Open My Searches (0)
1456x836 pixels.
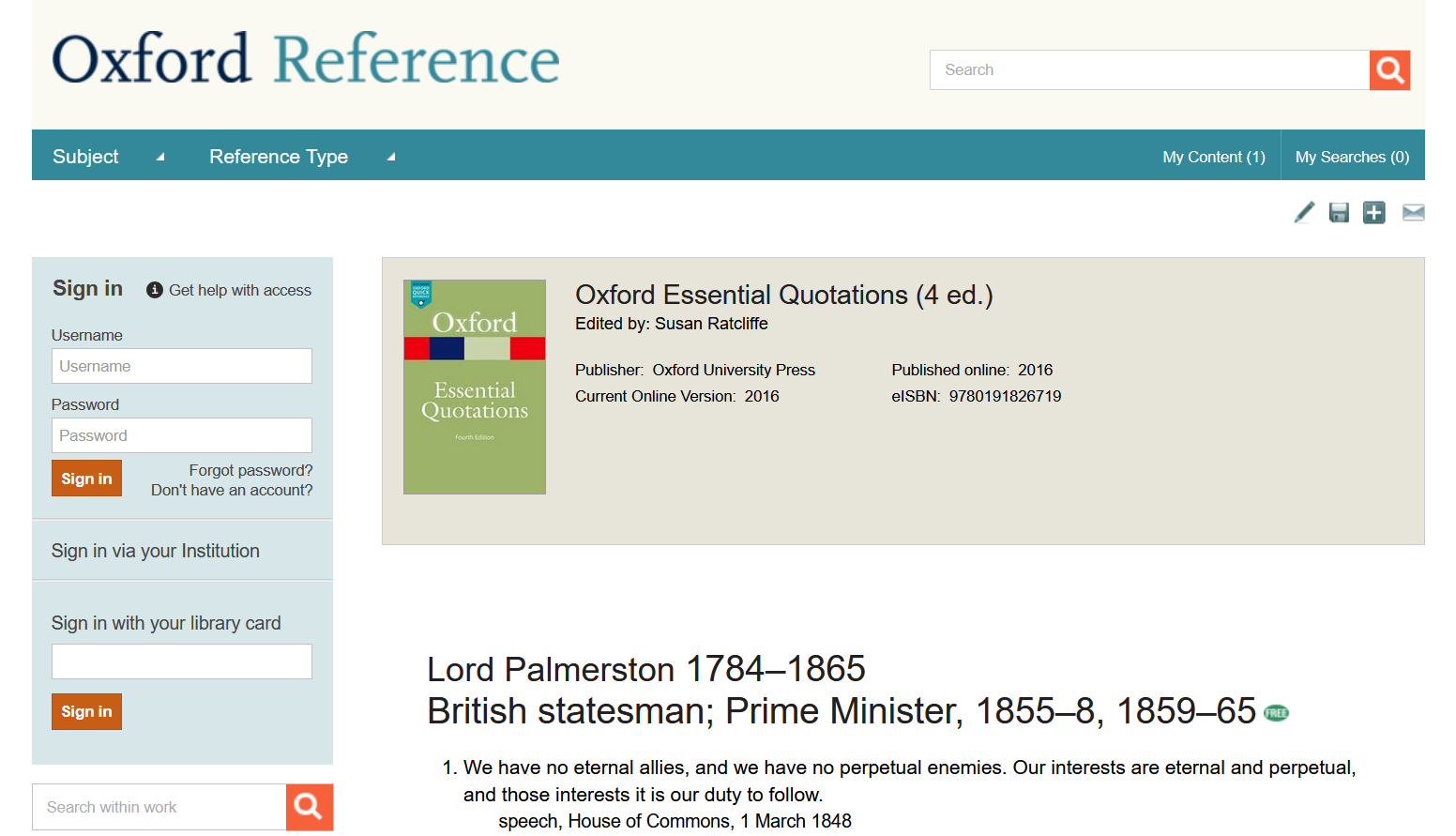pos(1352,157)
